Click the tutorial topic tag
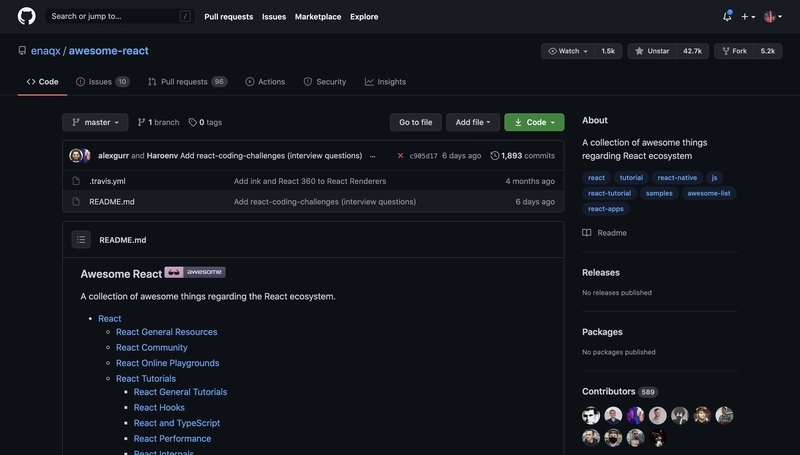The image size is (800, 455). click(631, 178)
